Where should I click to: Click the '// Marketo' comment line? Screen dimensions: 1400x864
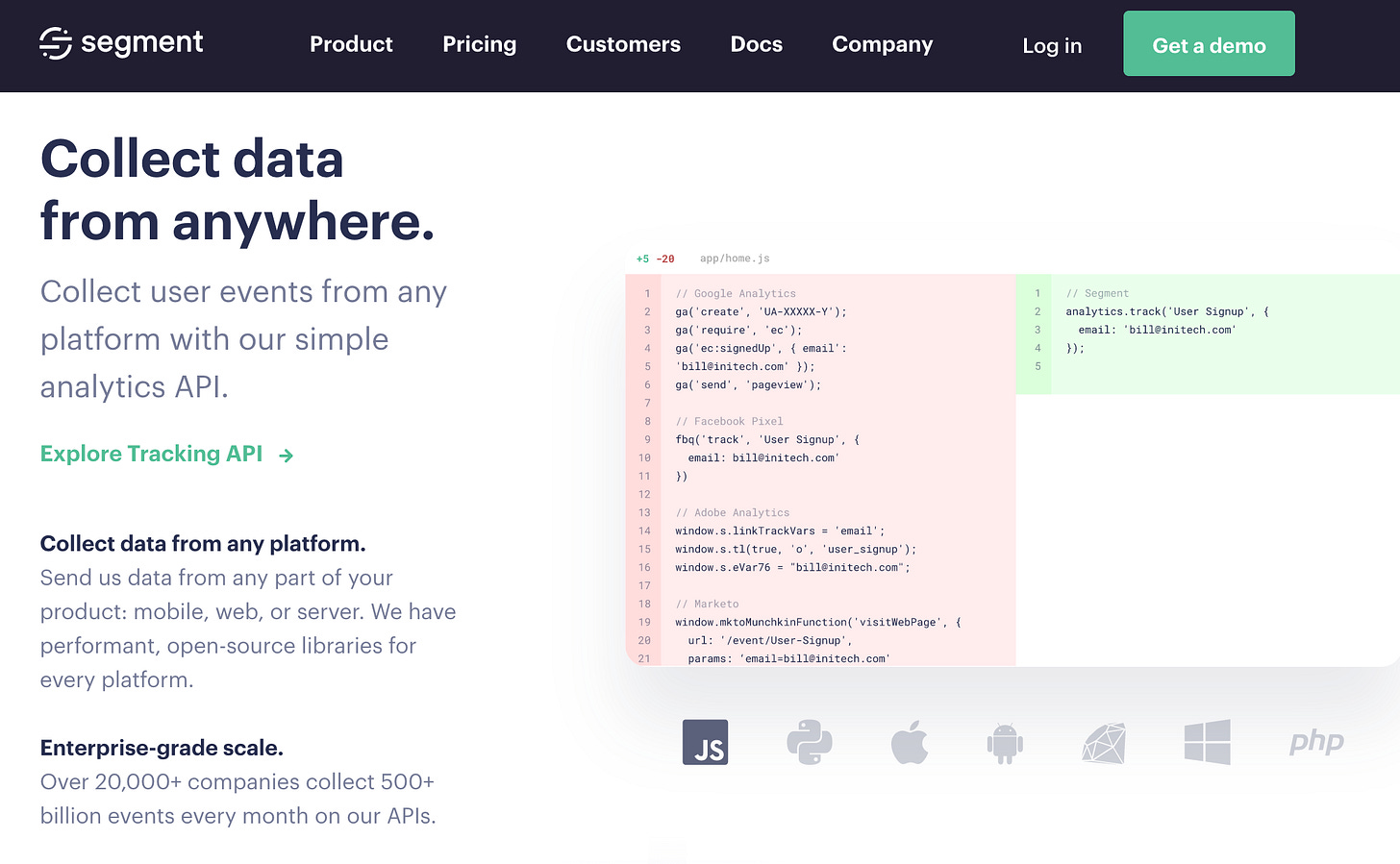pos(707,604)
